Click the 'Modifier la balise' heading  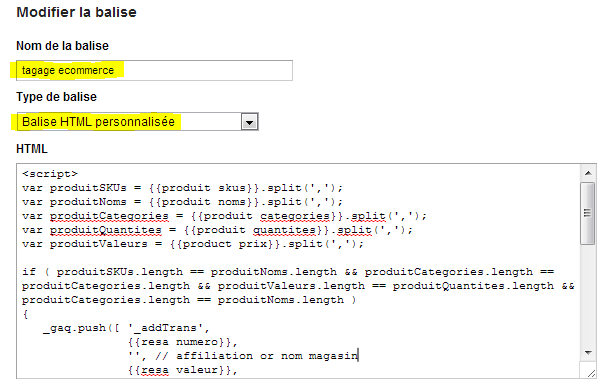[76, 12]
